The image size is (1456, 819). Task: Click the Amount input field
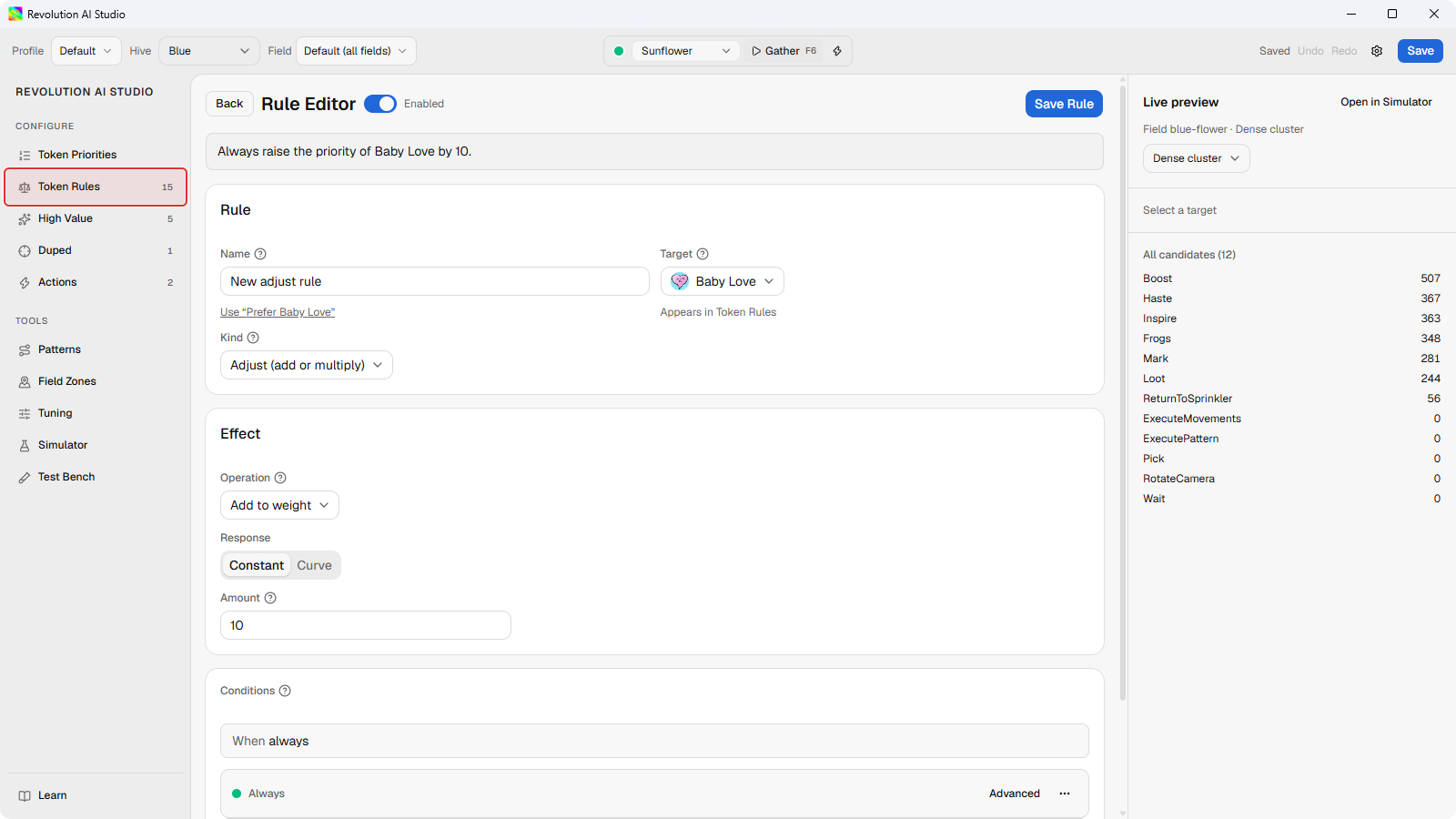point(366,625)
